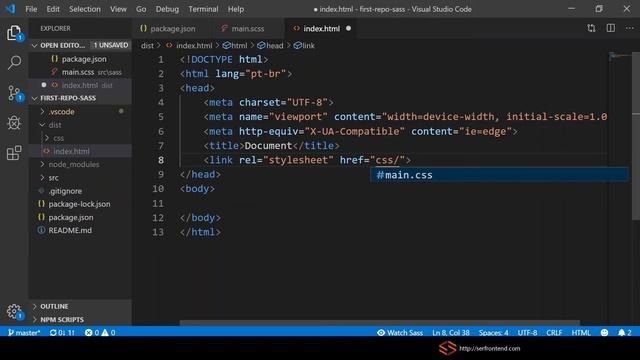The width and height of the screenshot is (640, 360).
Task: Open notifications bell in status bar
Action: (x=624, y=333)
